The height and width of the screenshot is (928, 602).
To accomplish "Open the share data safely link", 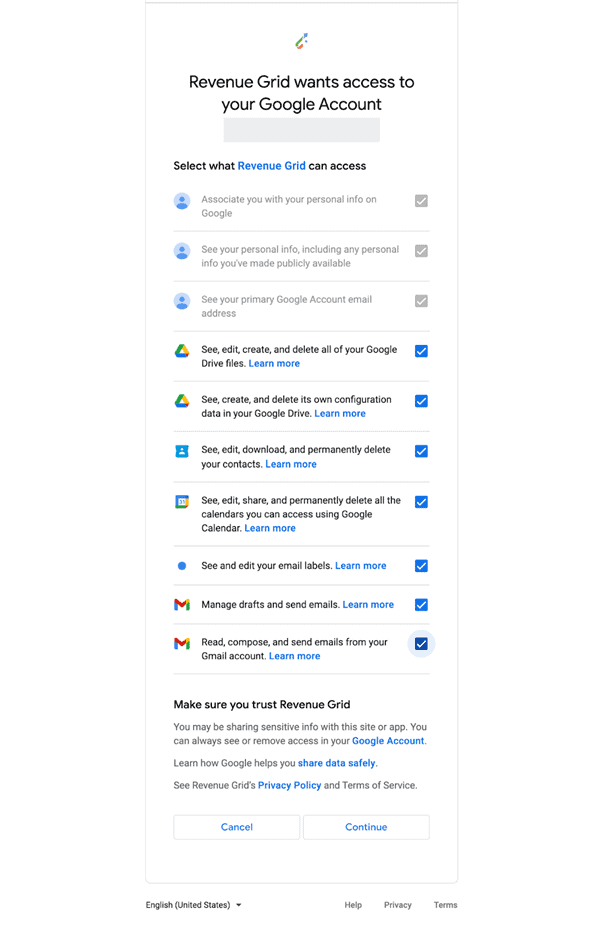I will (x=336, y=763).
